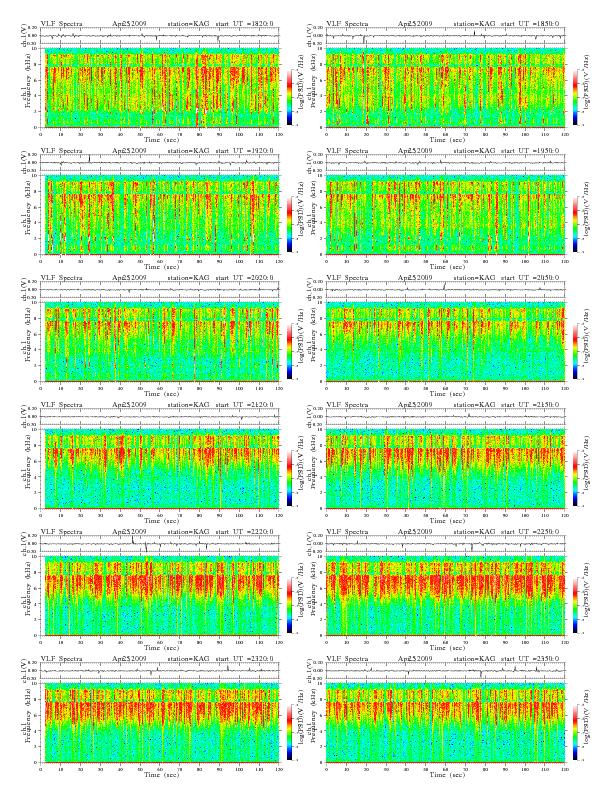Screen dimensions: 612x792
Task: Select the voltage trace of the 1920:0 panel
Action: point(160,163)
